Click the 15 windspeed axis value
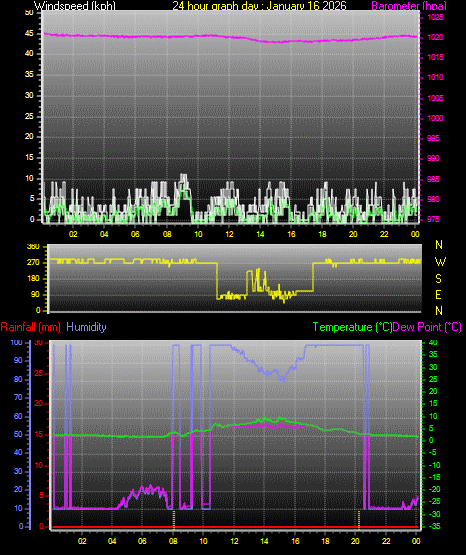 (x=30, y=158)
